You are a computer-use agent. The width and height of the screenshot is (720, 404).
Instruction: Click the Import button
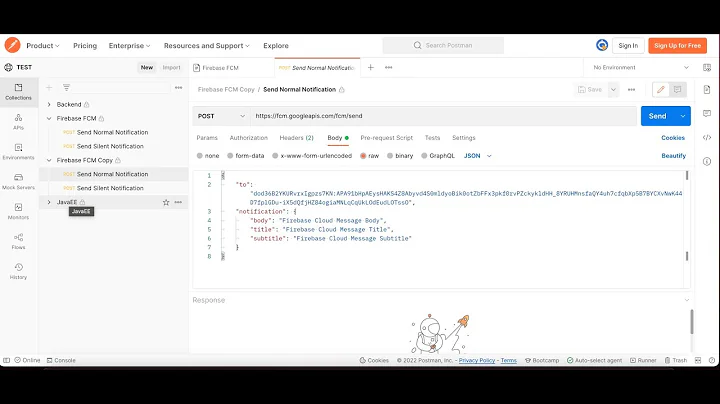[171, 67]
